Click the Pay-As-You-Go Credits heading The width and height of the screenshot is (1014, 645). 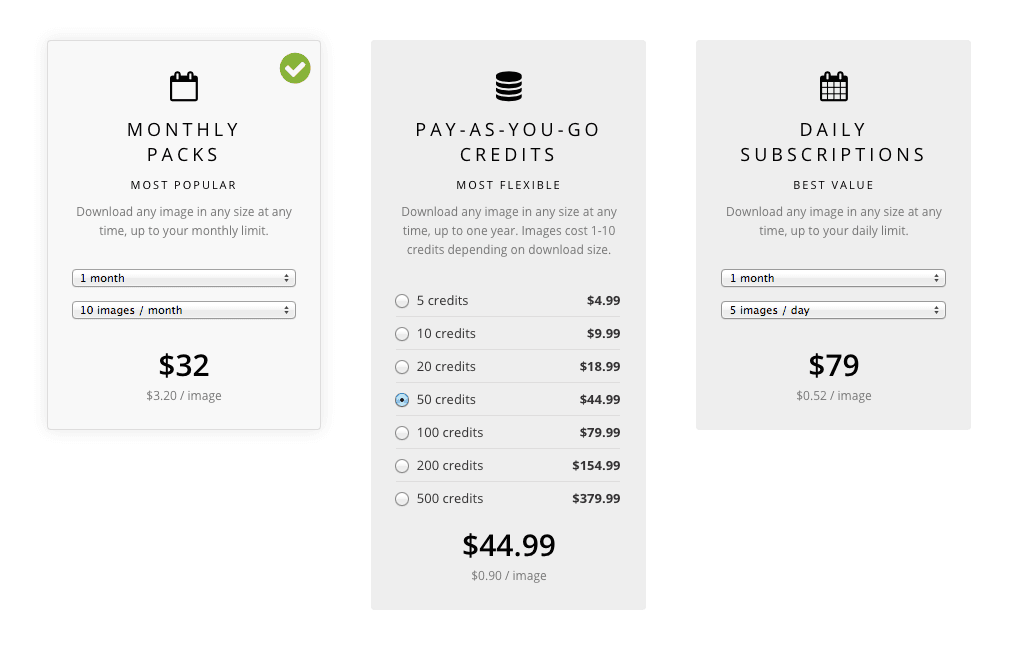(508, 142)
